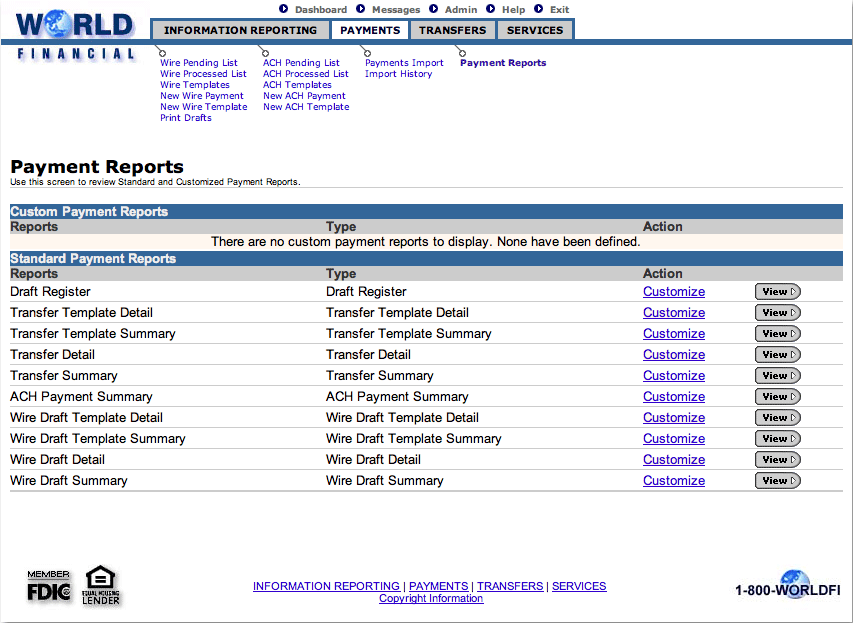
Task: Customize Wire Draft Template Summary report
Action: [673, 439]
